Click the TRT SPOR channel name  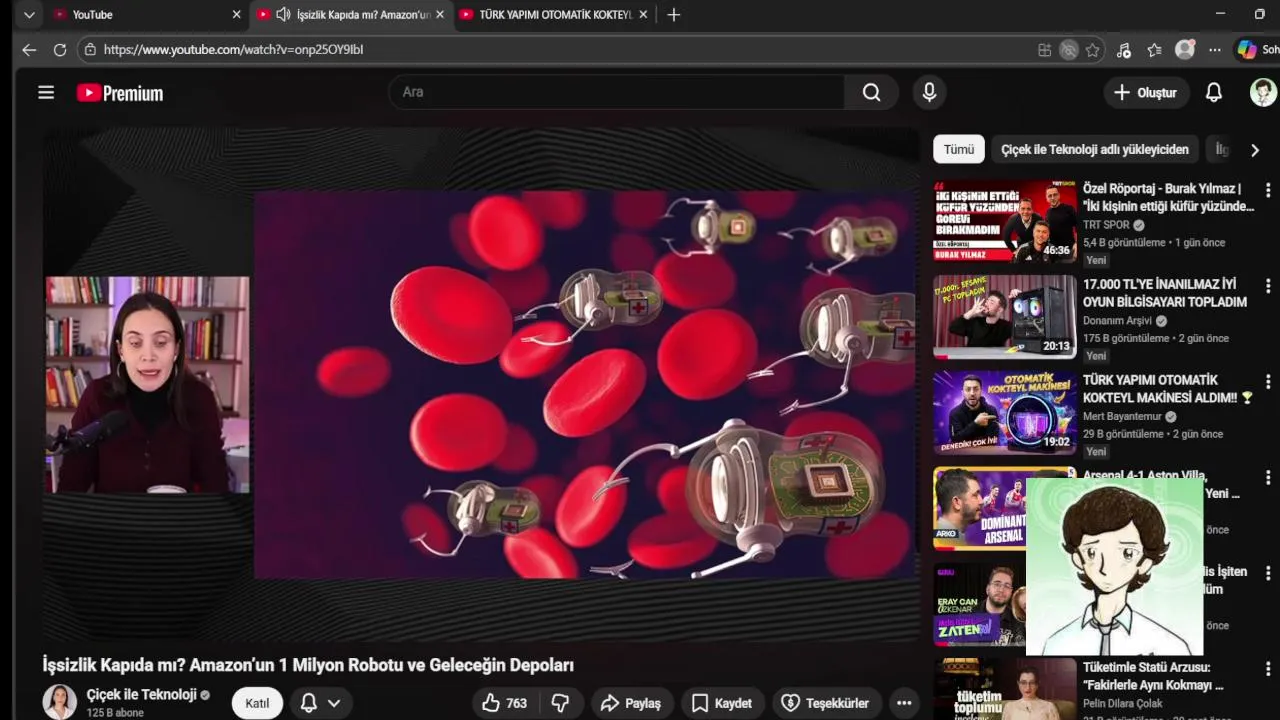click(x=1106, y=225)
